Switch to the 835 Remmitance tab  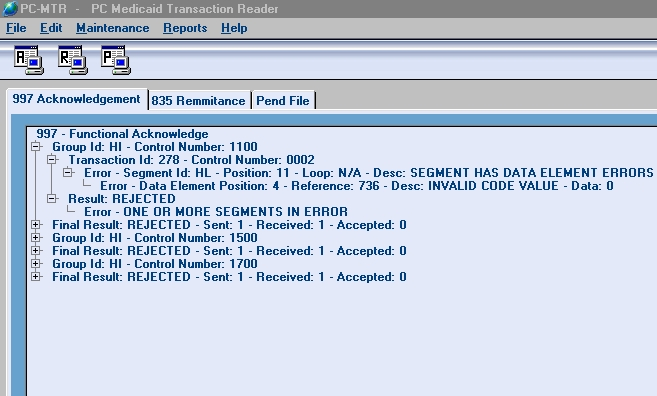pyautogui.click(x=199, y=101)
